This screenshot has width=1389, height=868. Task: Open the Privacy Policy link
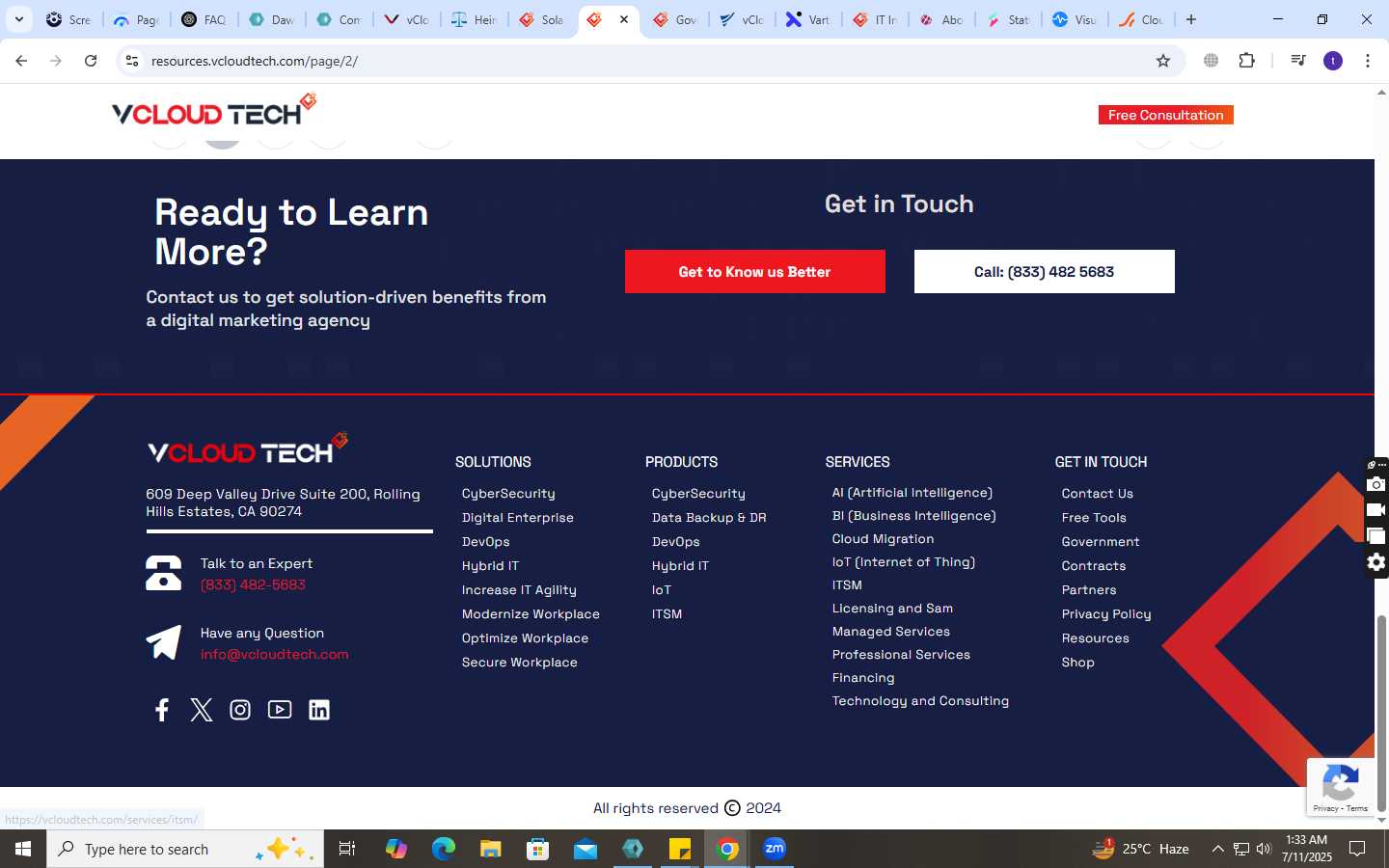pos(1106,614)
